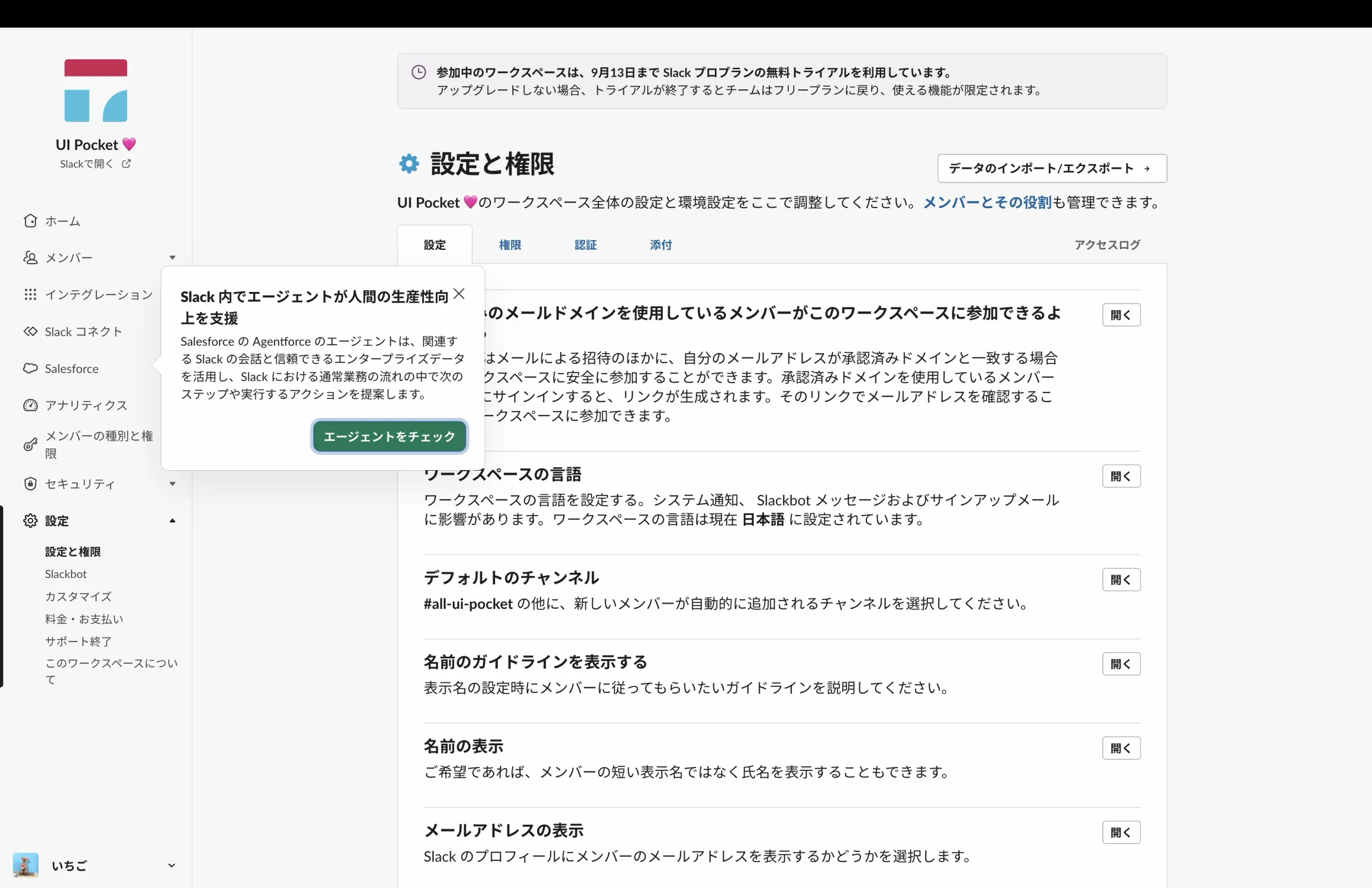Open Salesforce in the sidebar
This screenshot has height=888, width=1372.
click(72, 369)
